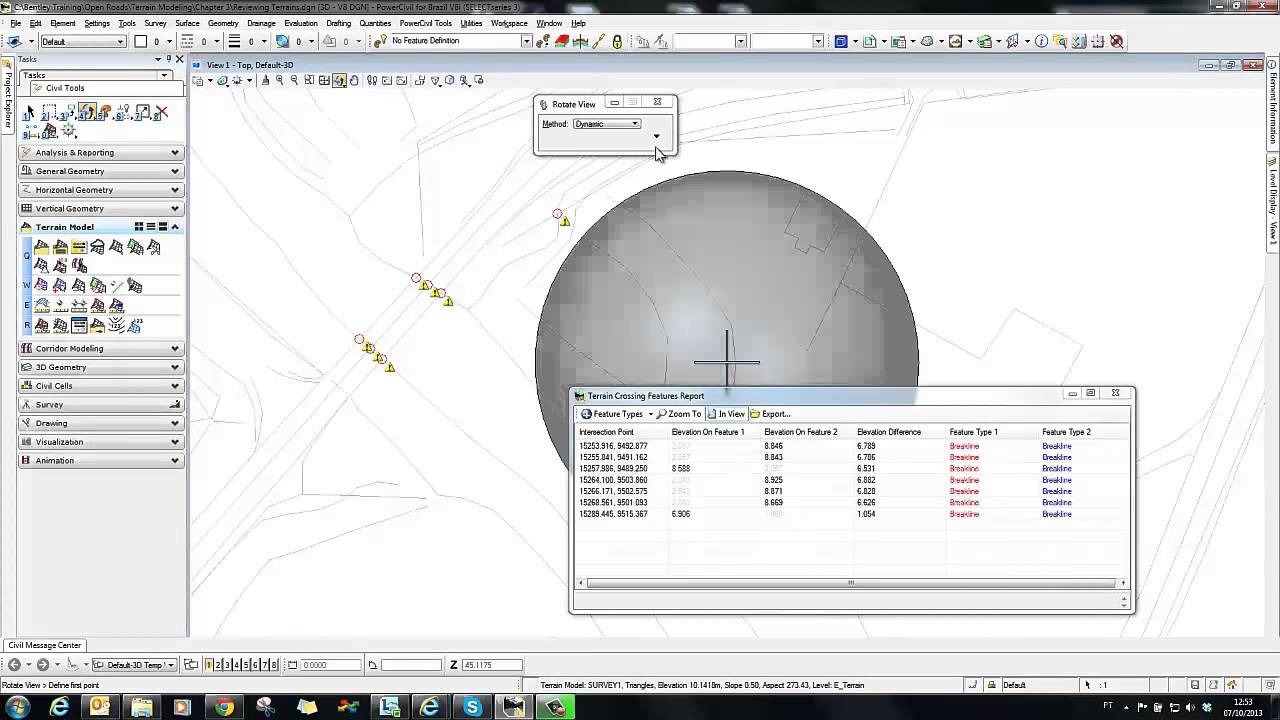Screen dimensions: 1280x720
Task: Click the lock icon beside feature definition tools
Action: click(x=617, y=41)
